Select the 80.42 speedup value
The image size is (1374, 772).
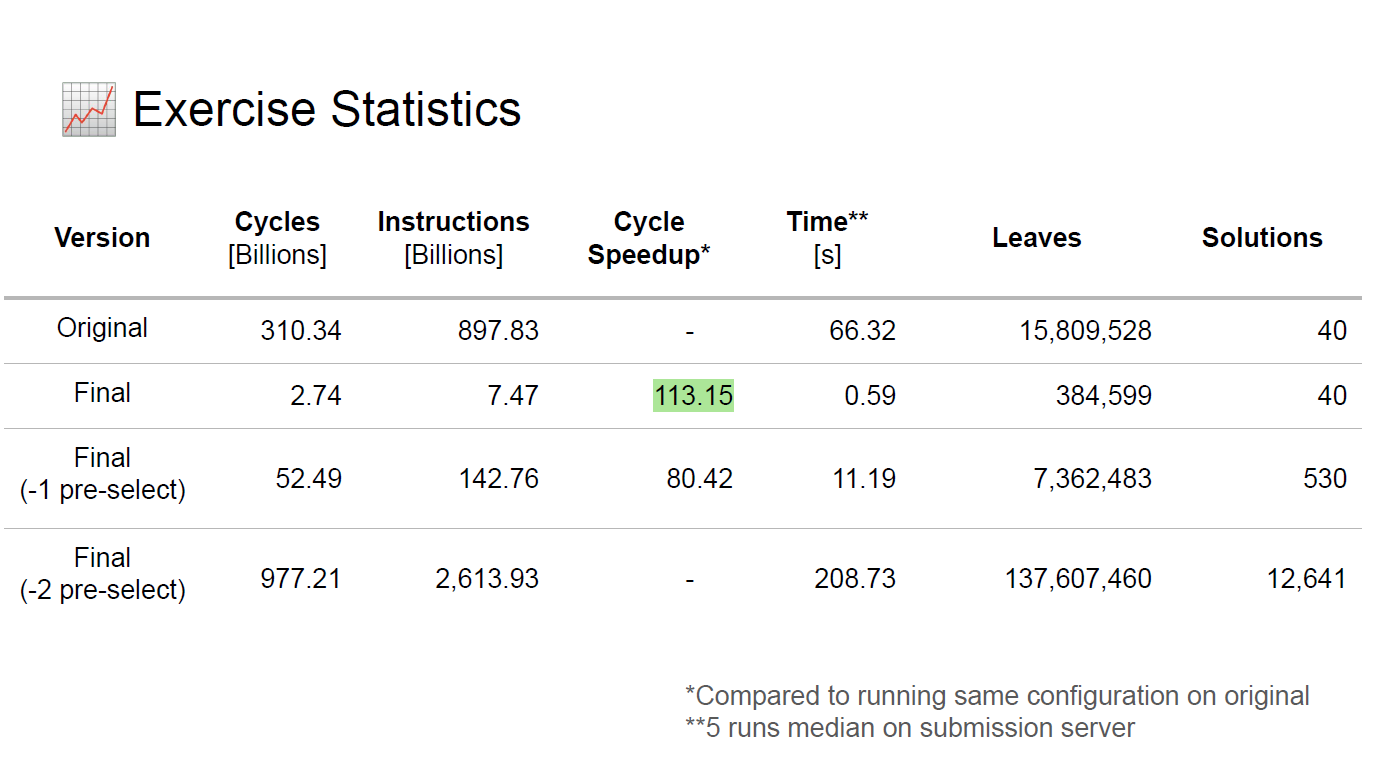tap(700, 479)
